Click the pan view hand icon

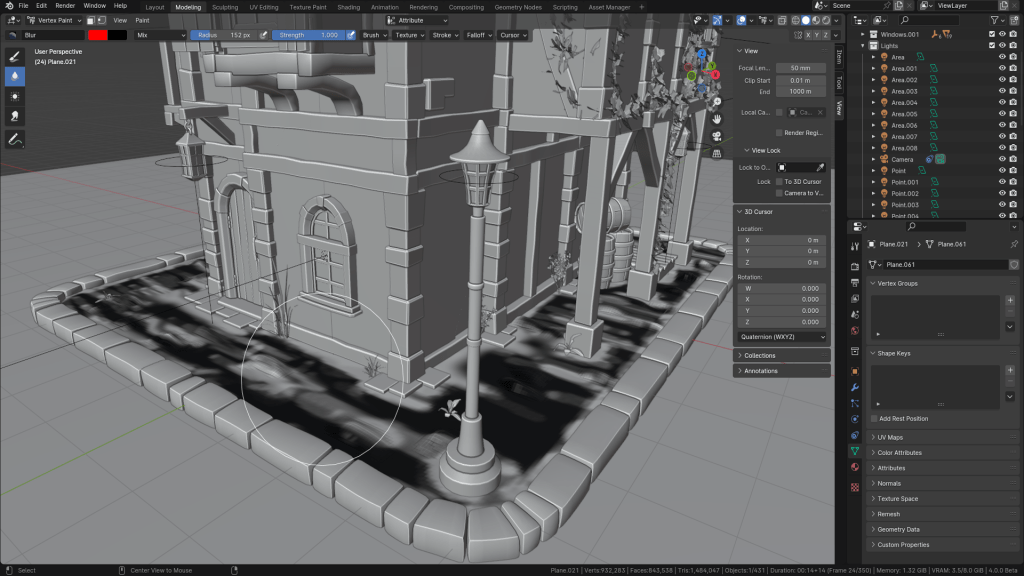717,117
